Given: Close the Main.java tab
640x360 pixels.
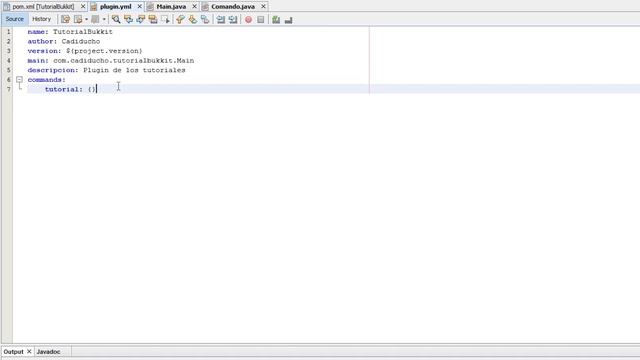Looking at the screenshot, I should [194, 7].
